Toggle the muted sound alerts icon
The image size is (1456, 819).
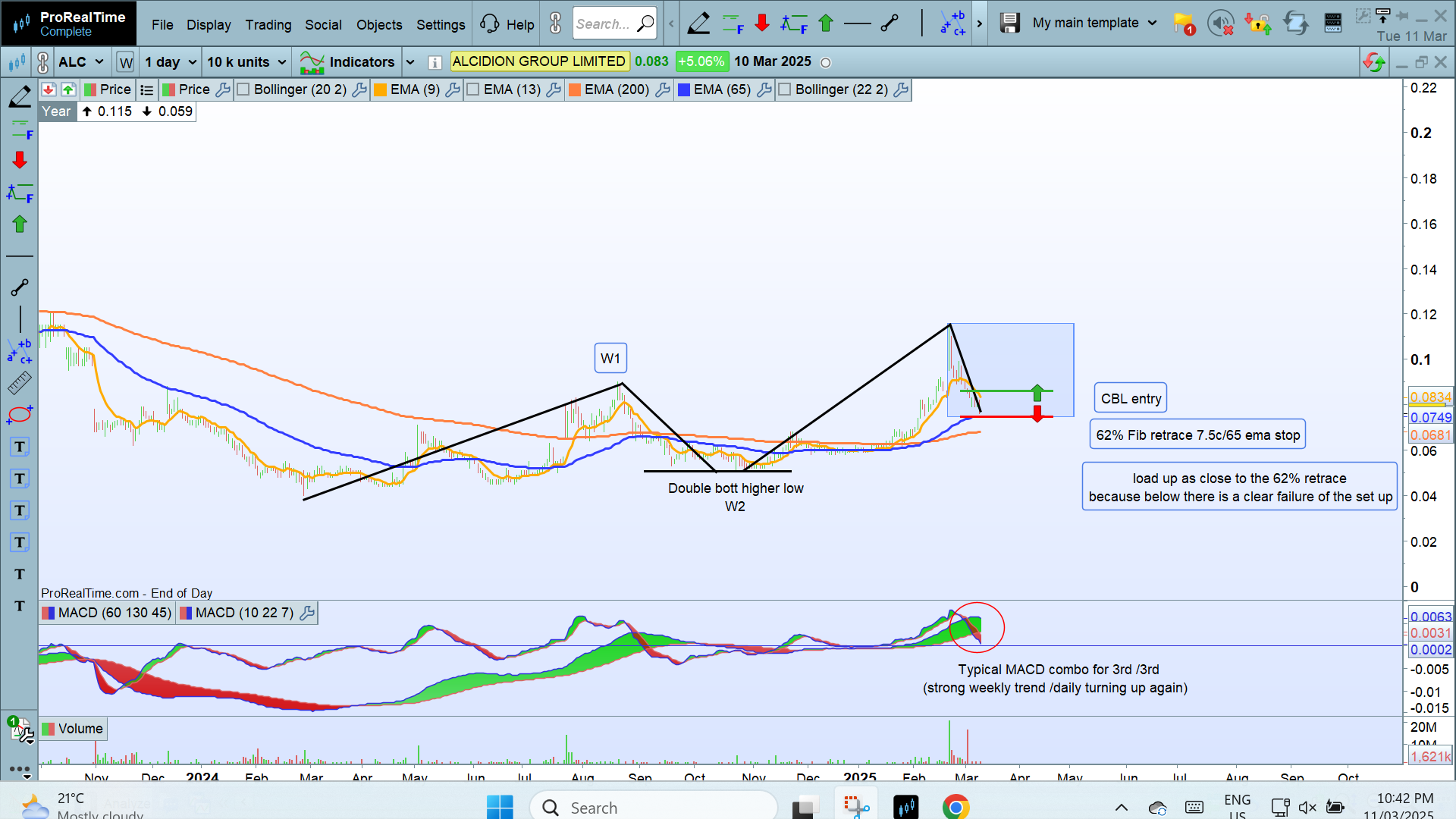click(1221, 24)
